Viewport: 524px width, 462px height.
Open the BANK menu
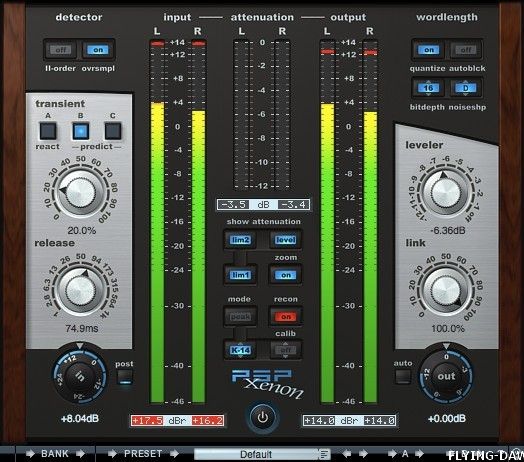point(55,454)
